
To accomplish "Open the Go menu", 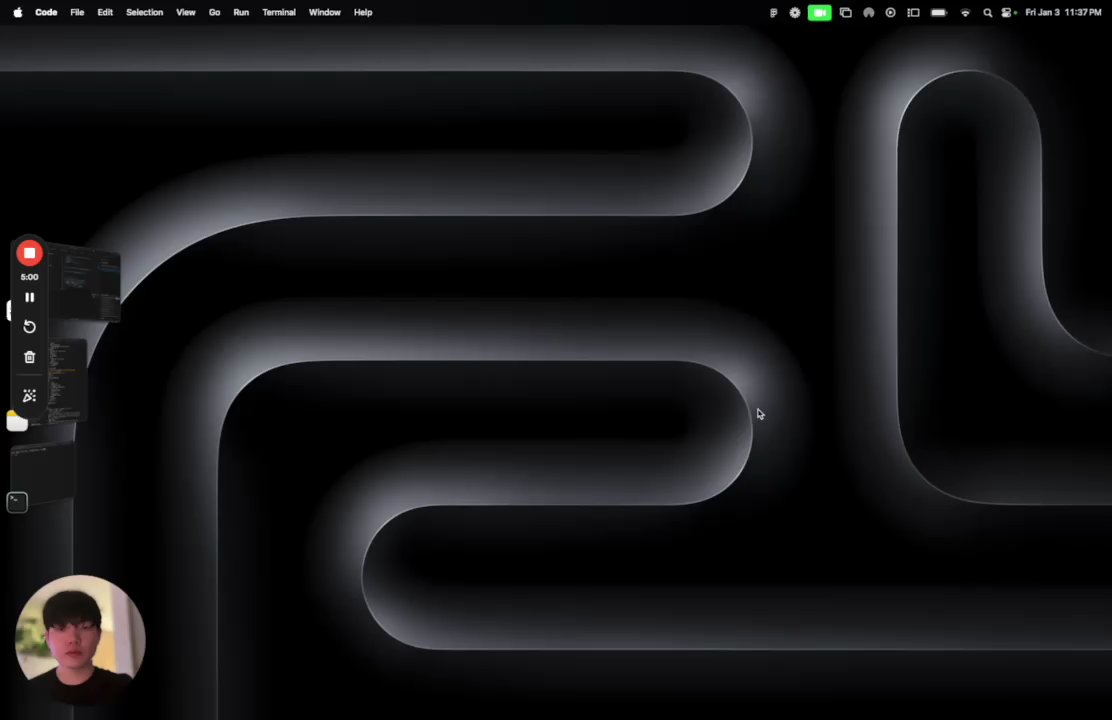I will (214, 12).
